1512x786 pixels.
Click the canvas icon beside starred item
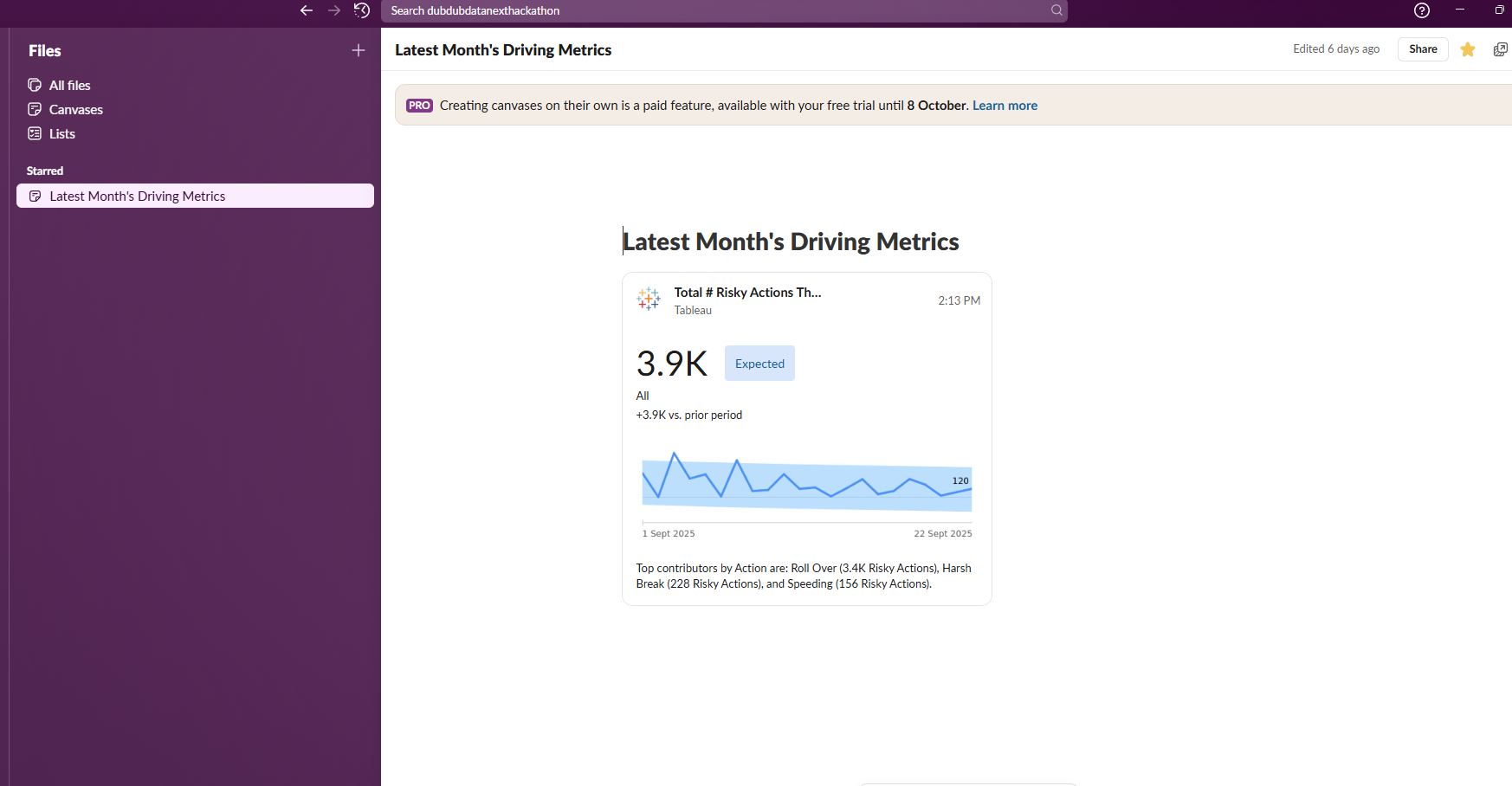pyautogui.click(x=36, y=196)
